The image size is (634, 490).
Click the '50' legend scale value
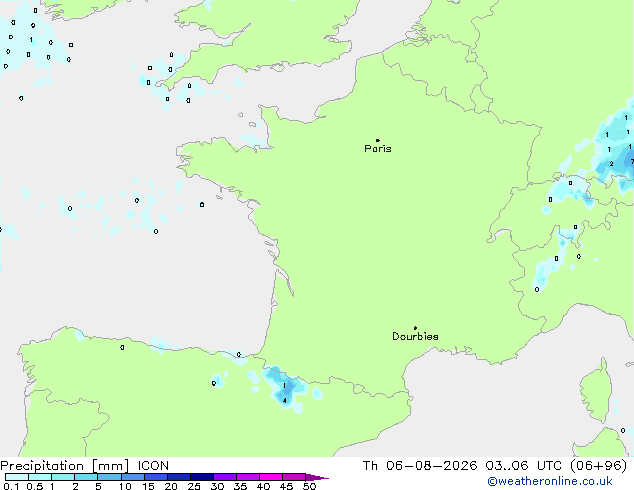pyautogui.click(x=309, y=486)
